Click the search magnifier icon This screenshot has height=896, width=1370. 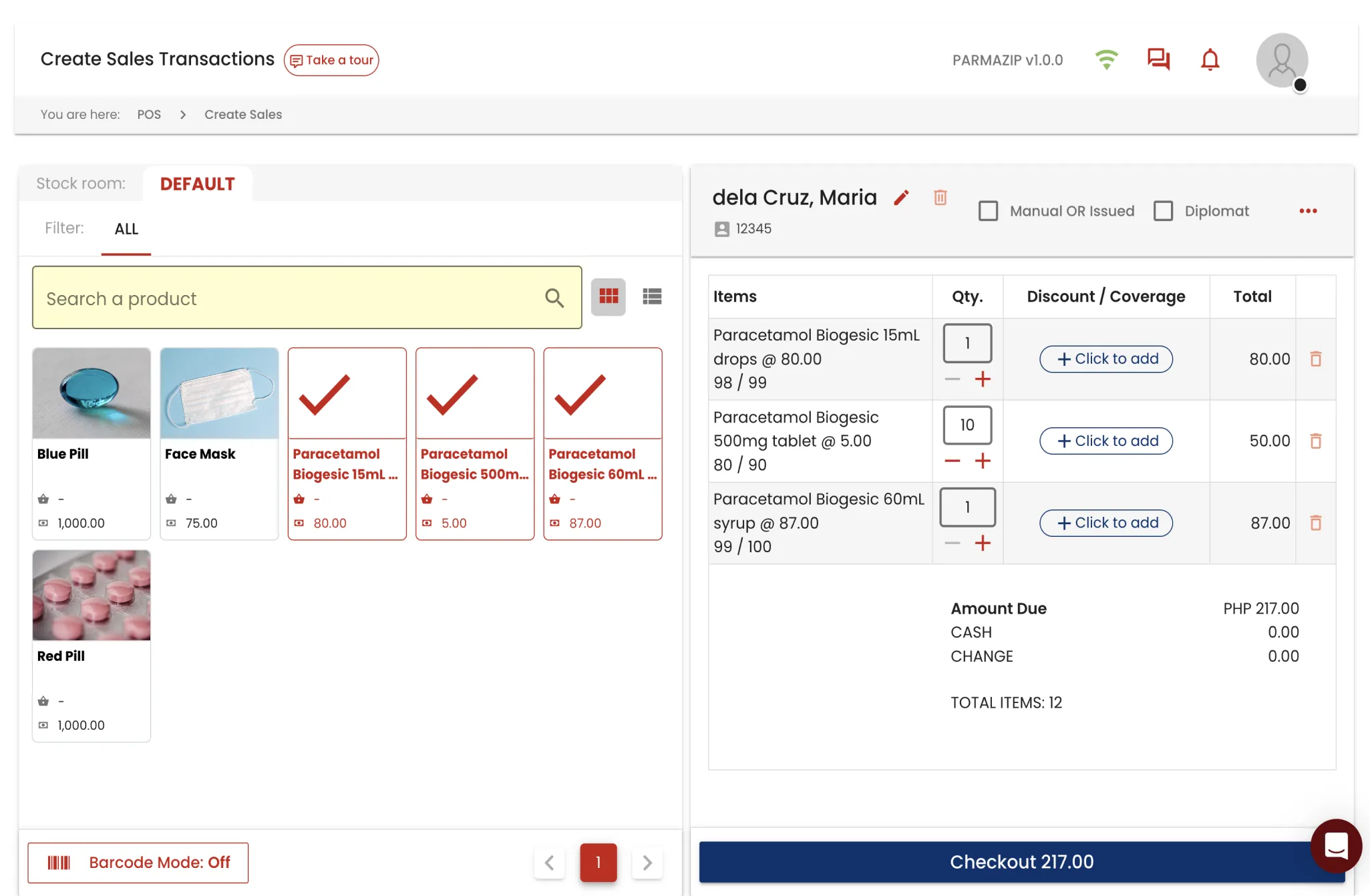pos(554,298)
